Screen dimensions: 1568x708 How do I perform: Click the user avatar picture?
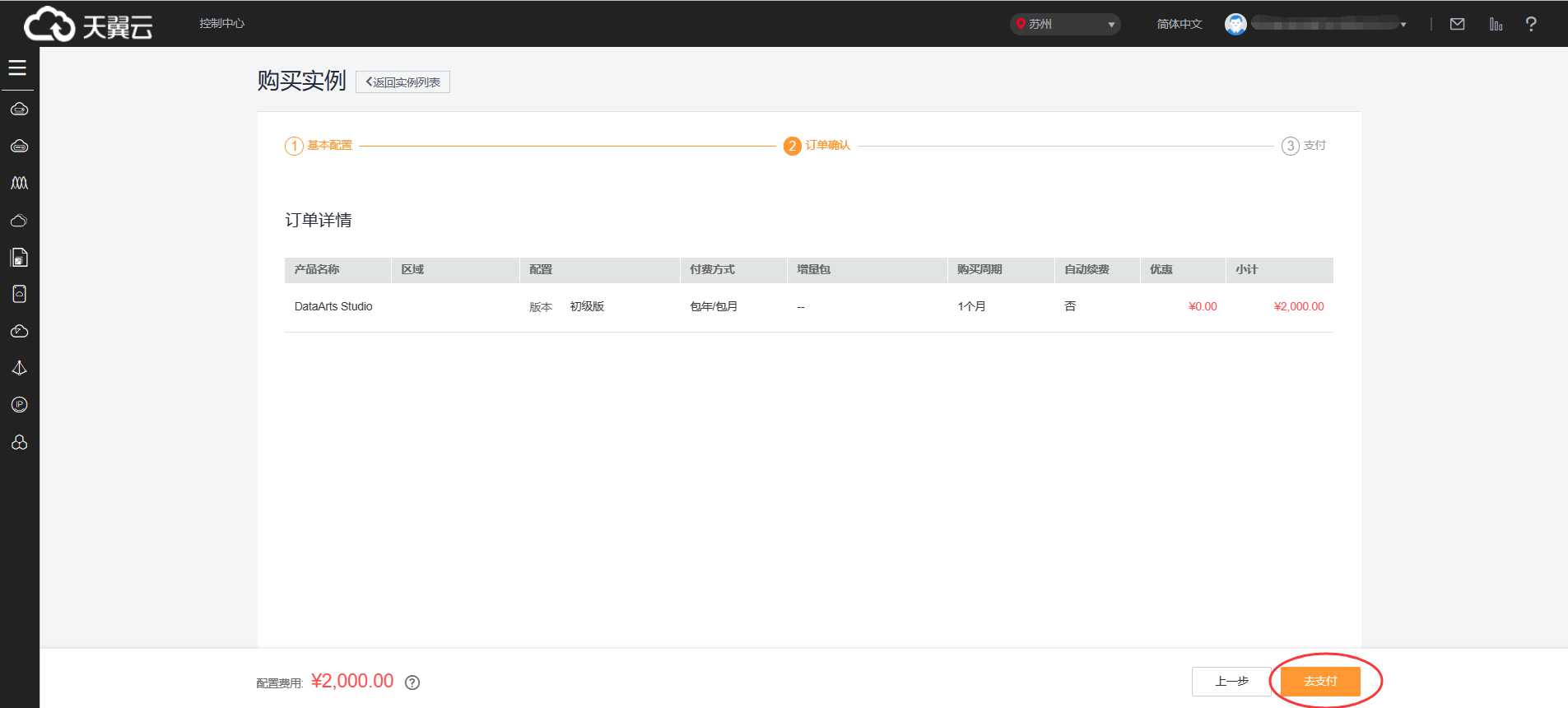[x=1235, y=24]
